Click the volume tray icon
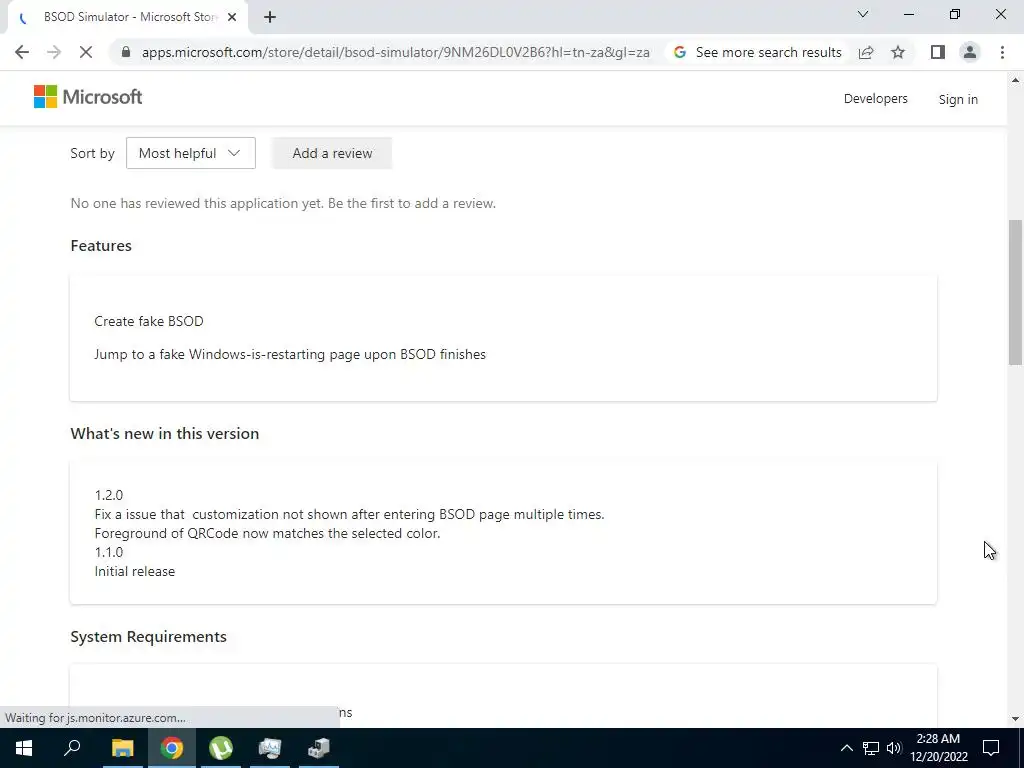 click(x=893, y=748)
